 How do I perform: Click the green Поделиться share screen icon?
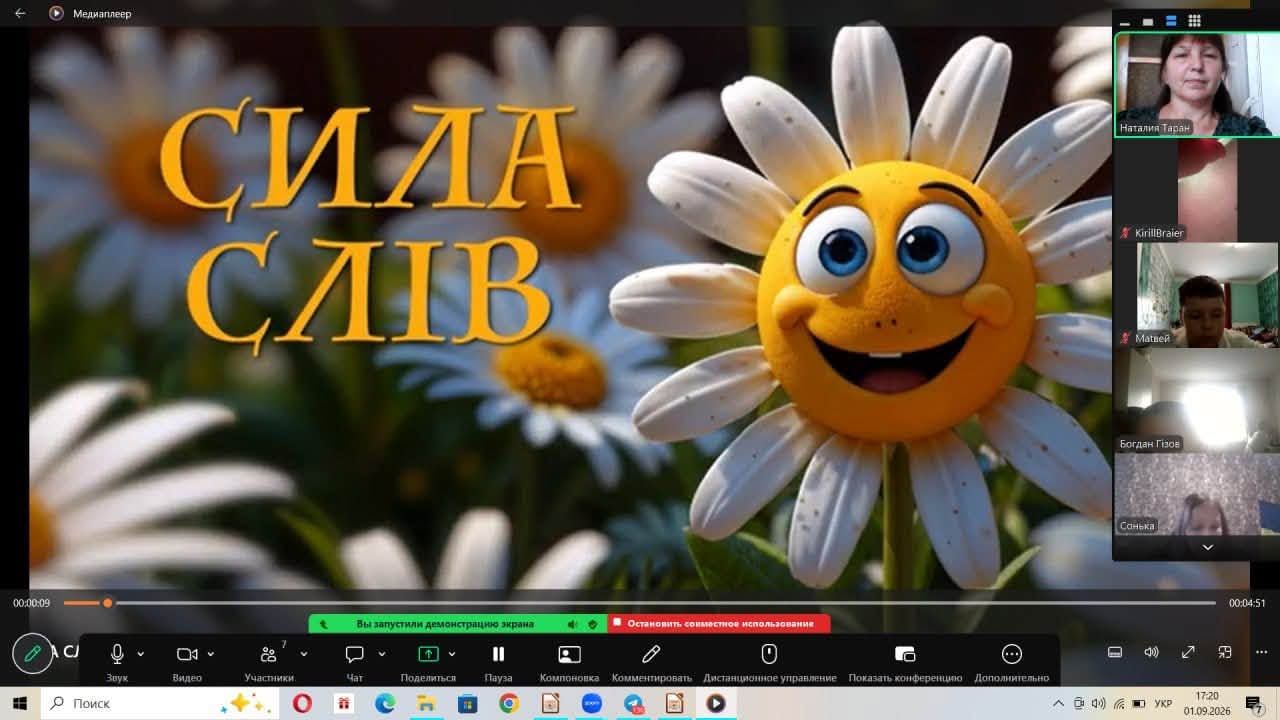(x=428, y=654)
